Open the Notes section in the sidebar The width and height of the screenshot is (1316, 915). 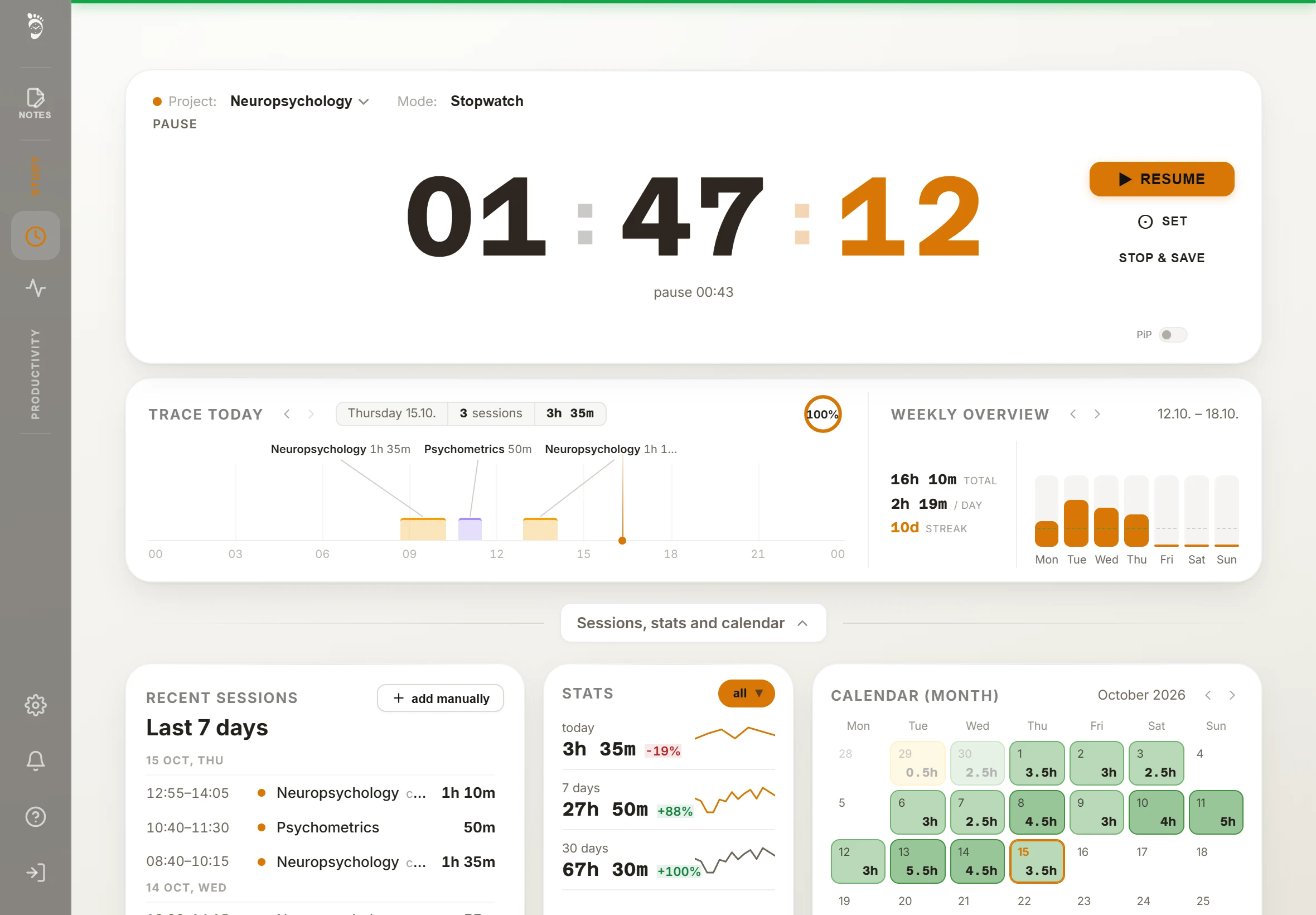pyautogui.click(x=35, y=103)
